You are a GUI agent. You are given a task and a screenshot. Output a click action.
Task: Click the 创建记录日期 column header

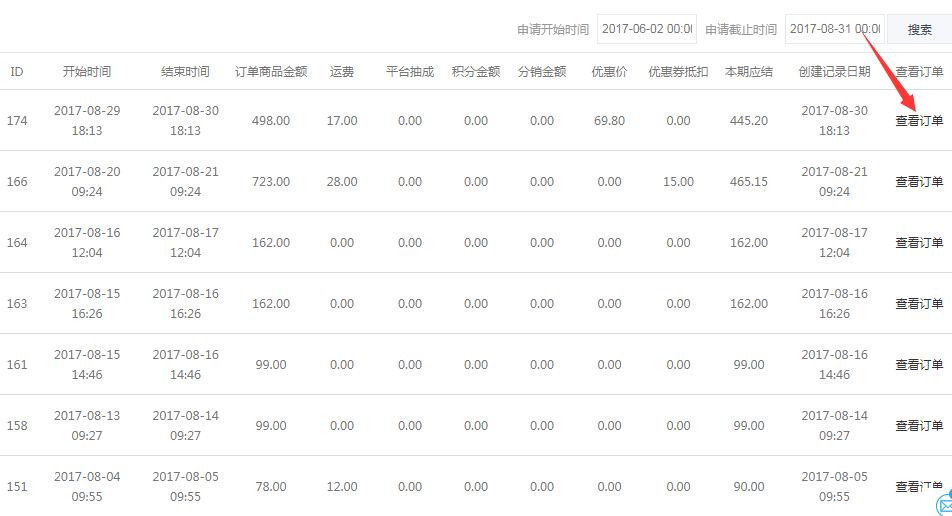coord(834,72)
